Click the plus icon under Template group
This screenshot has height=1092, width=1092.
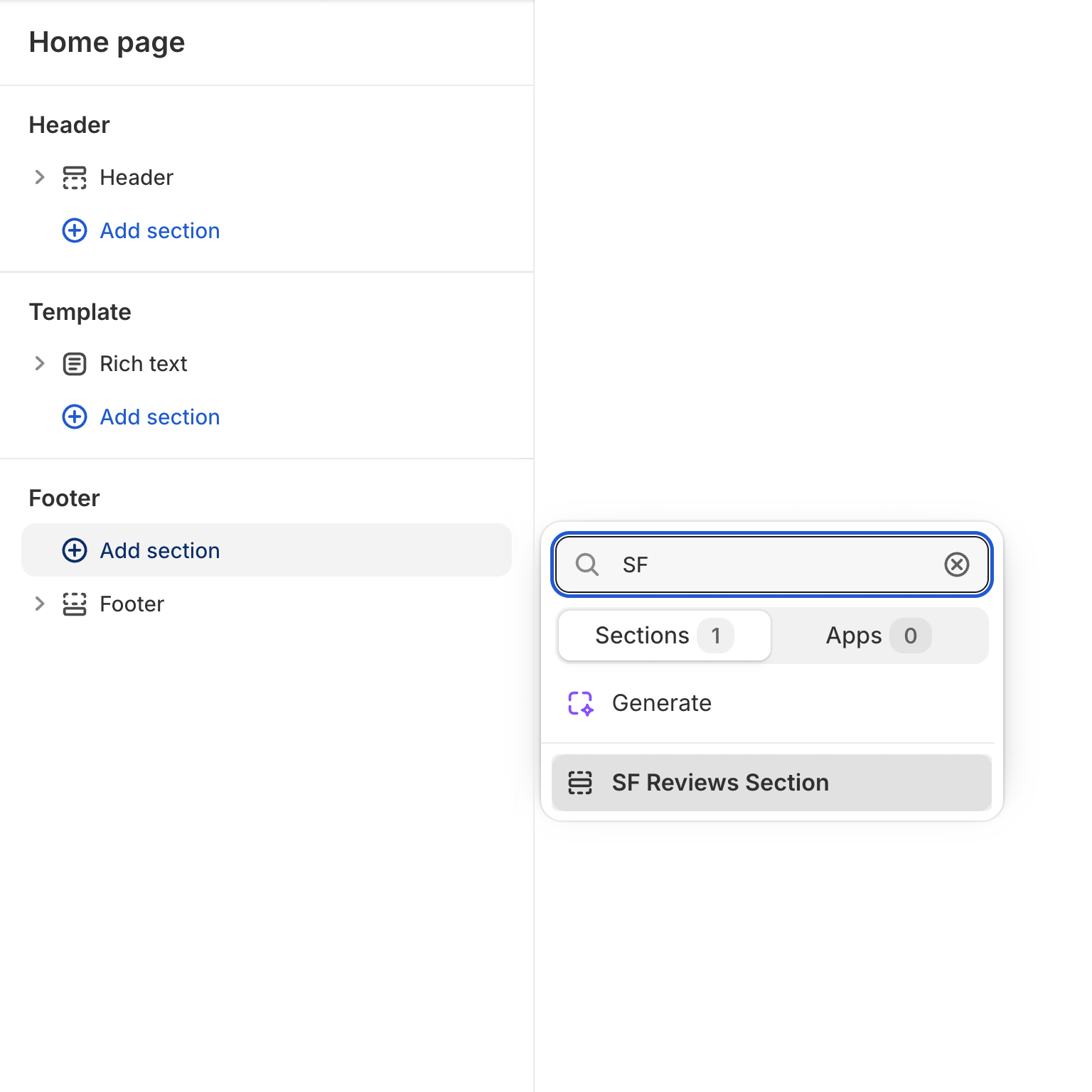tap(75, 417)
